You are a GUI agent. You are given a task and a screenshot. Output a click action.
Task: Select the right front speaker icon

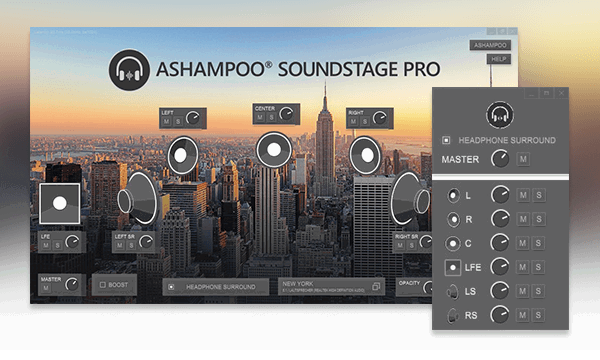[x=365, y=155]
